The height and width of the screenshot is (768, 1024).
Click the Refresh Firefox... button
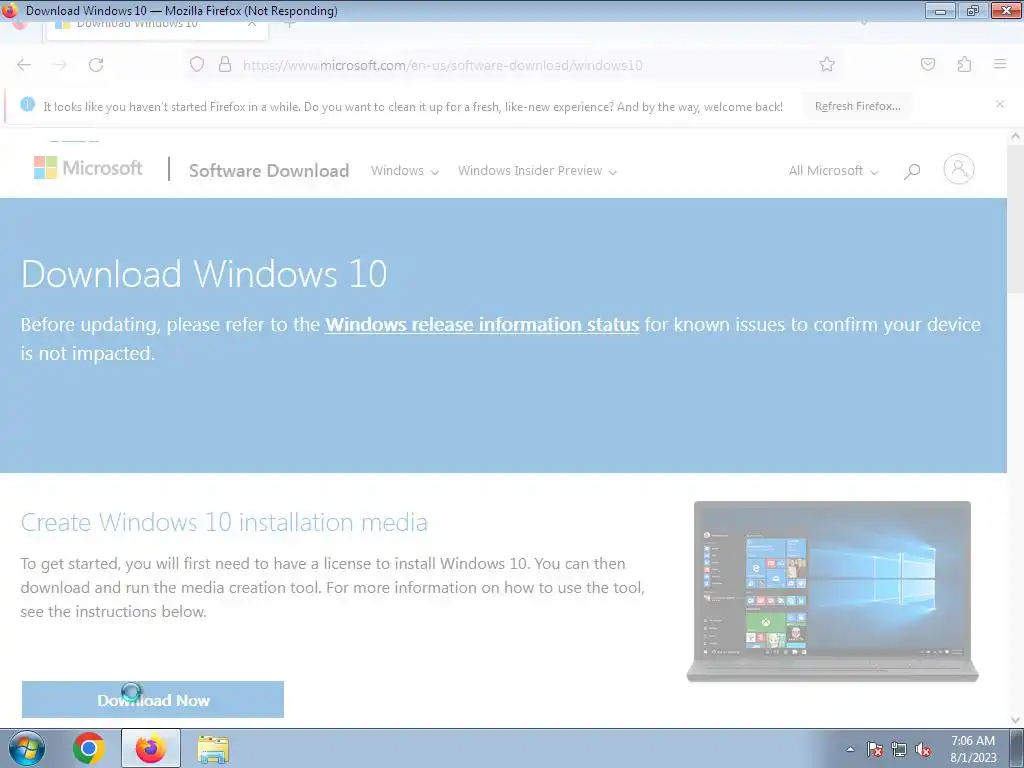coord(857,106)
